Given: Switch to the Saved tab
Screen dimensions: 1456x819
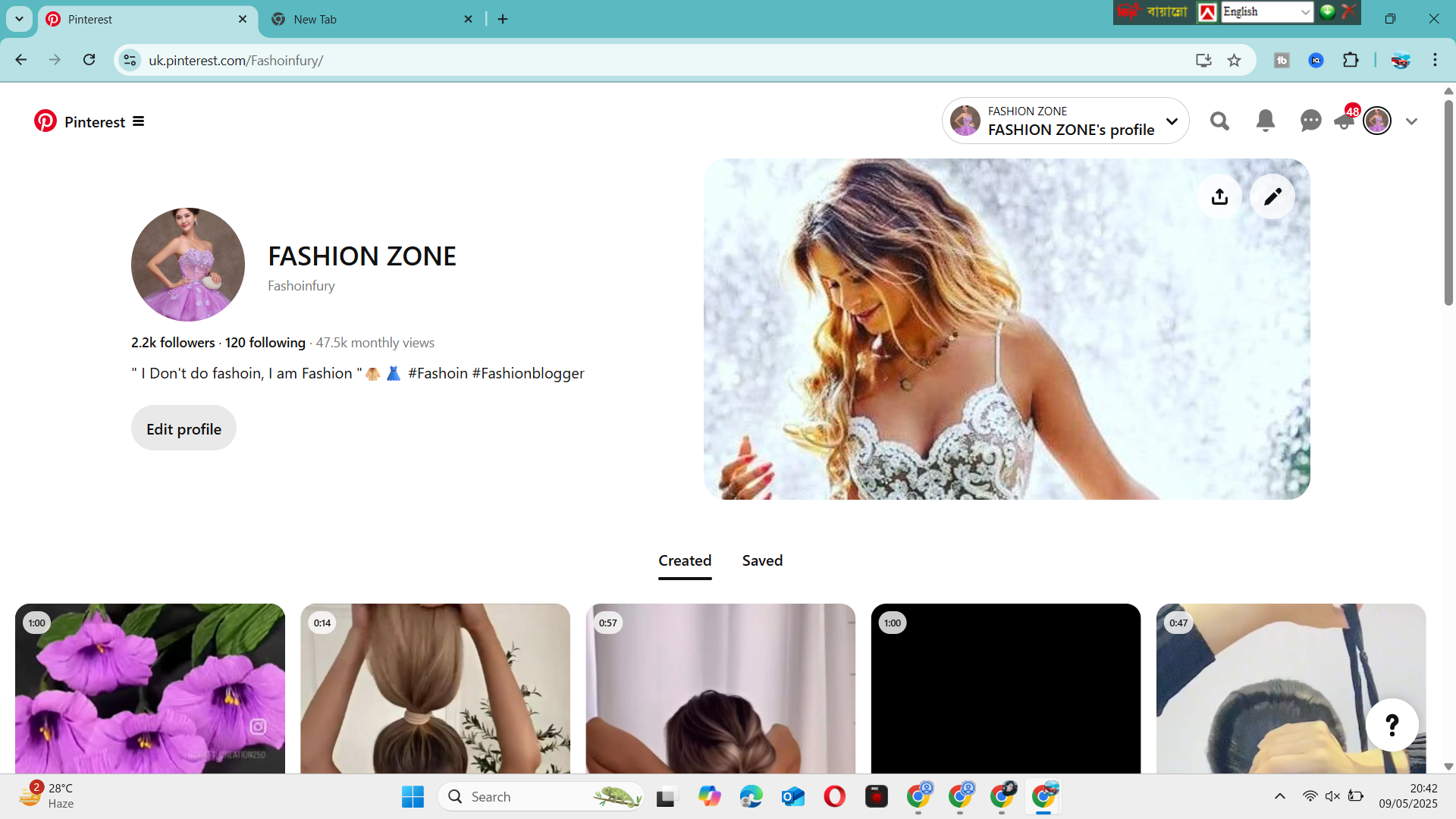Looking at the screenshot, I should click(762, 561).
